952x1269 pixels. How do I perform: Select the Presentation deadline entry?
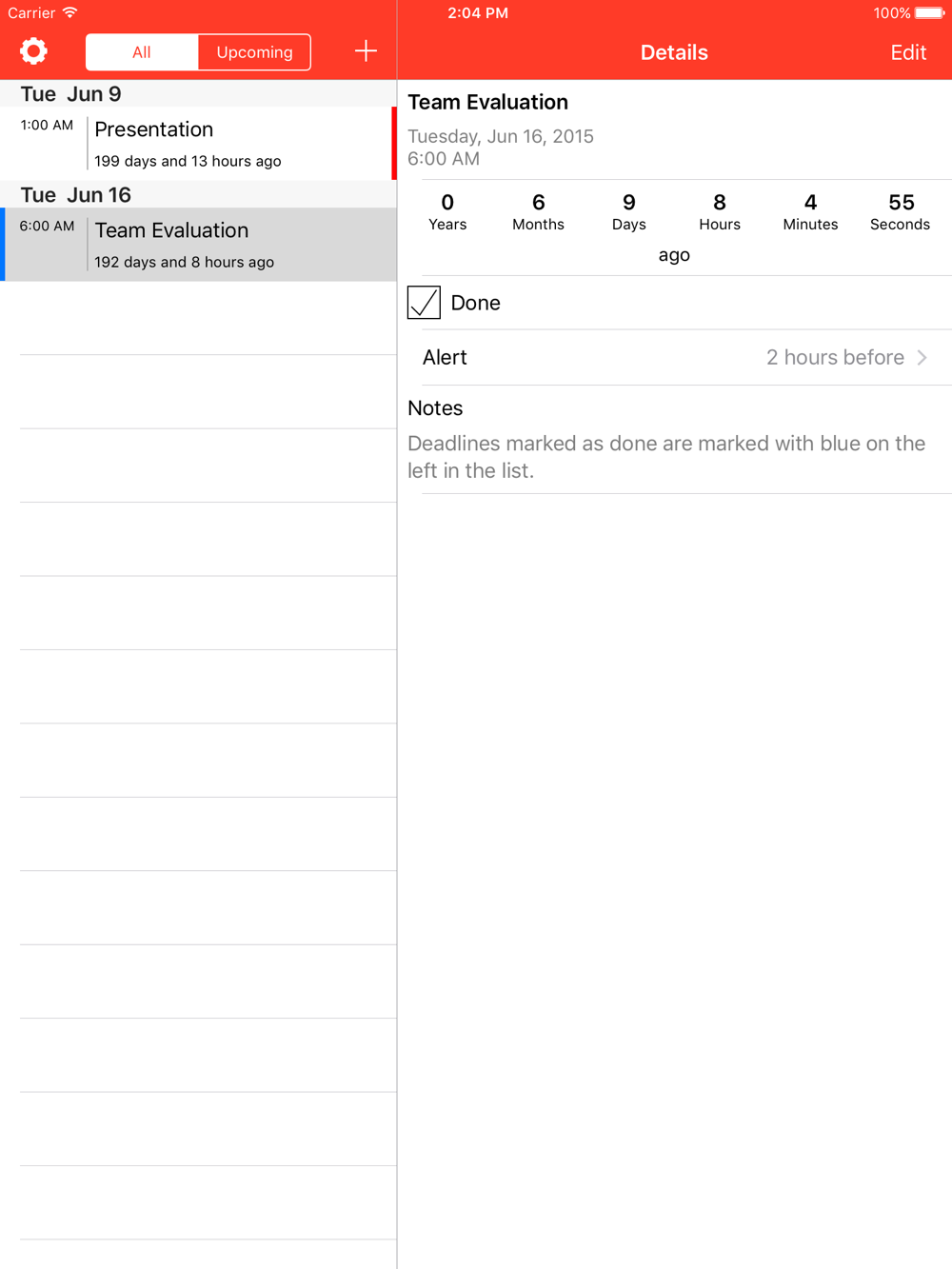pos(198,144)
